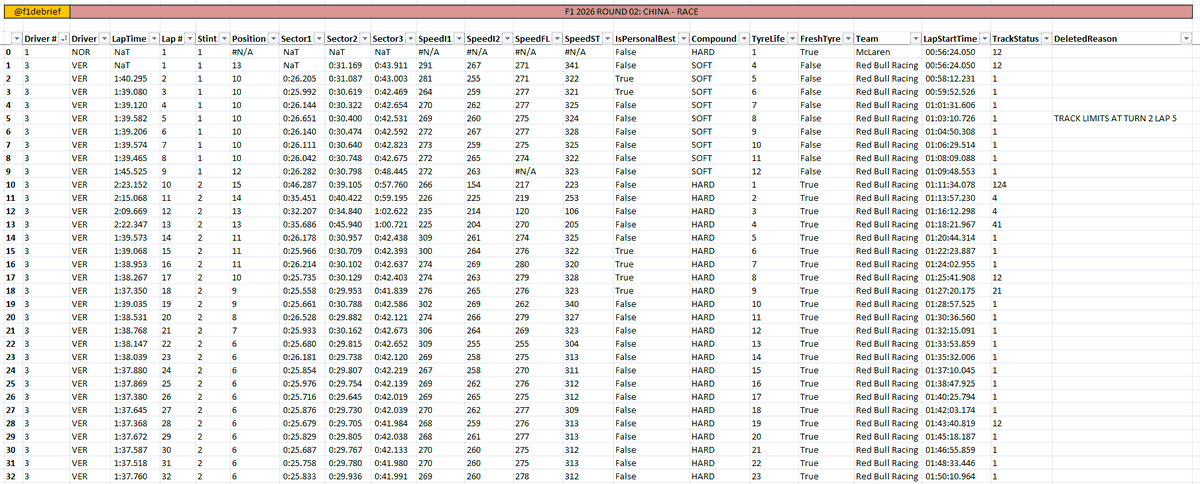Open the Driver name column filter dropdown

click(x=103, y=38)
